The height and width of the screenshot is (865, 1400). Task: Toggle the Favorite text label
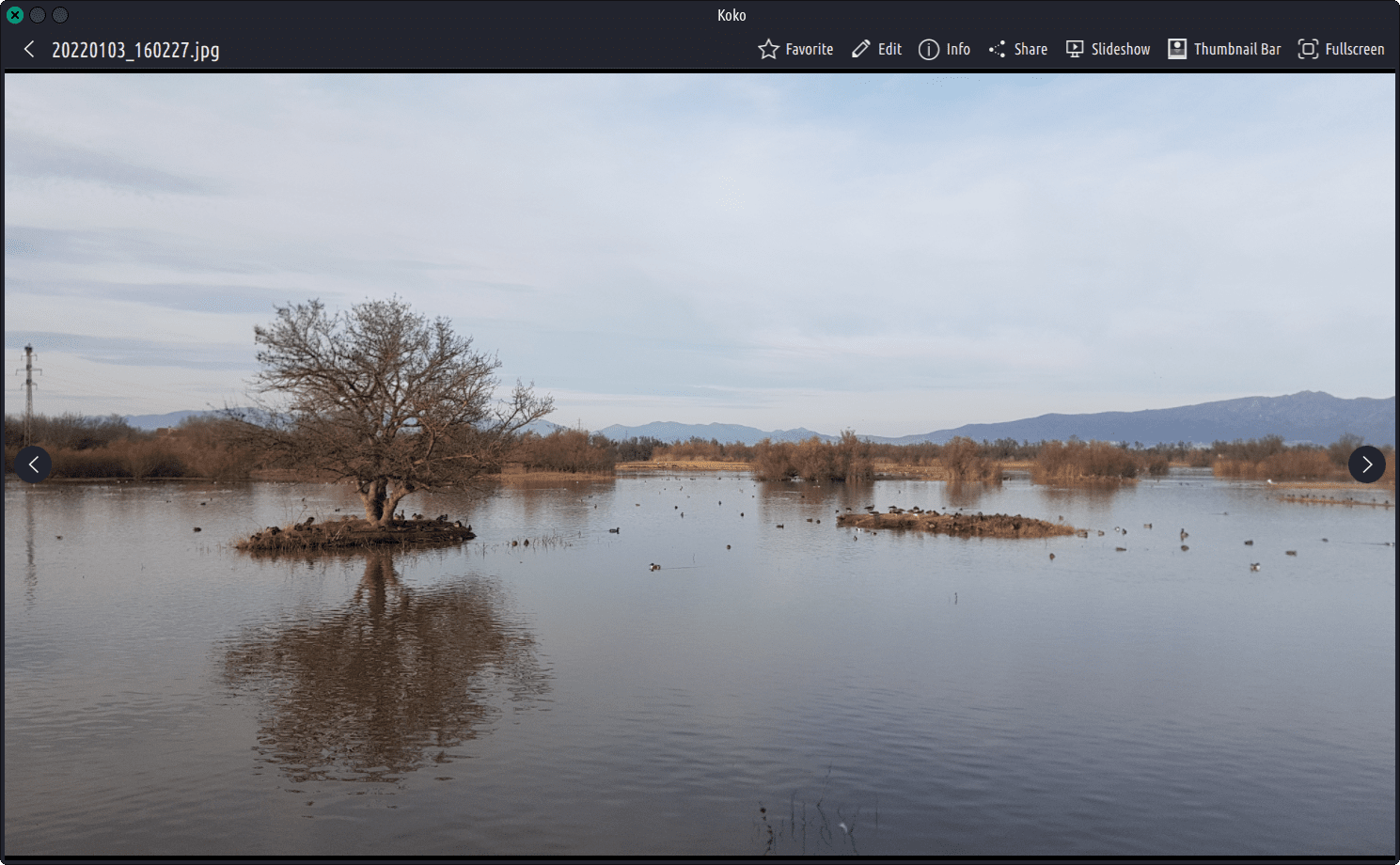pyautogui.click(x=809, y=50)
